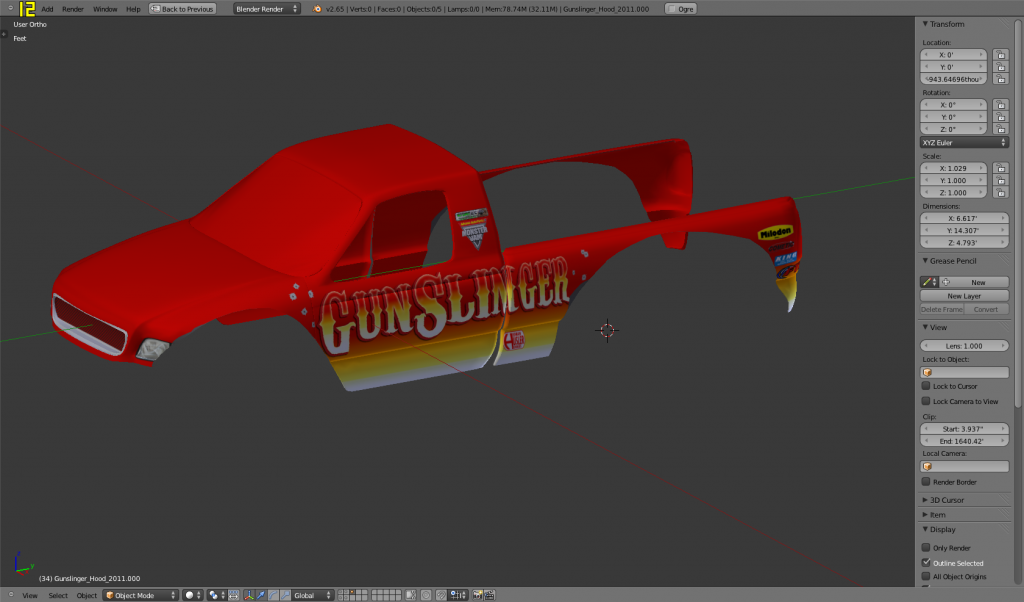This screenshot has width=1024, height=602.
Task: Toggle manipulate center points icon
Action: coord(233,595)
